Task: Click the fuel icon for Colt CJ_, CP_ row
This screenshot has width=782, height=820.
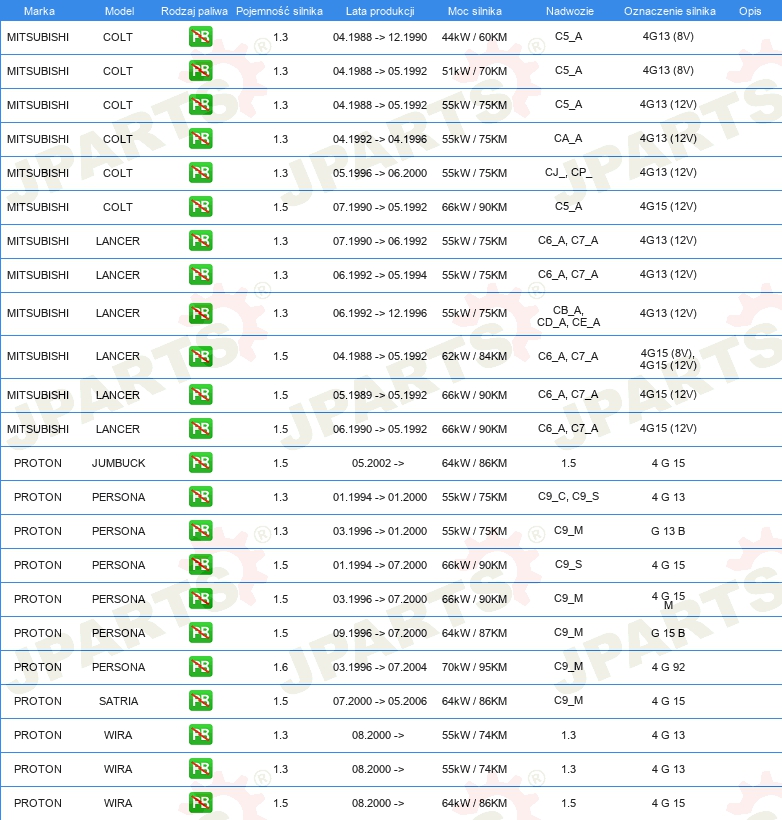Action: coord(201,173)
